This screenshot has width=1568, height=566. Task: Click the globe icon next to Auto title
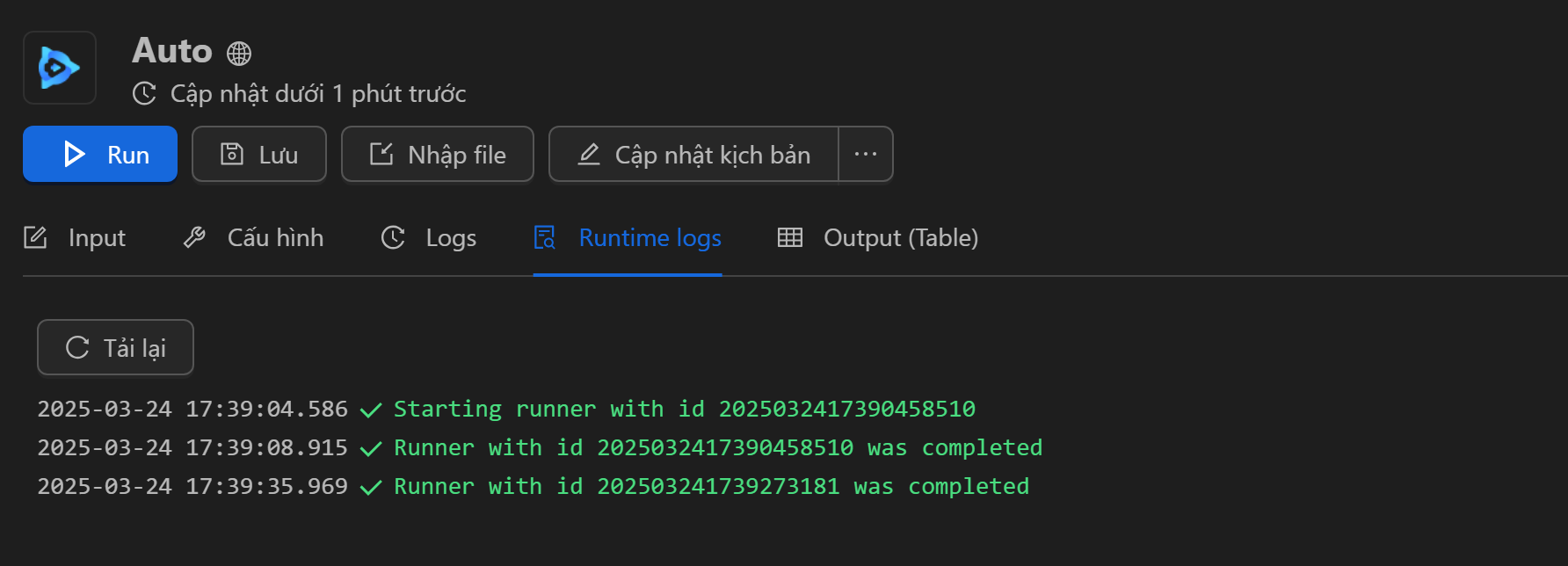237,53
